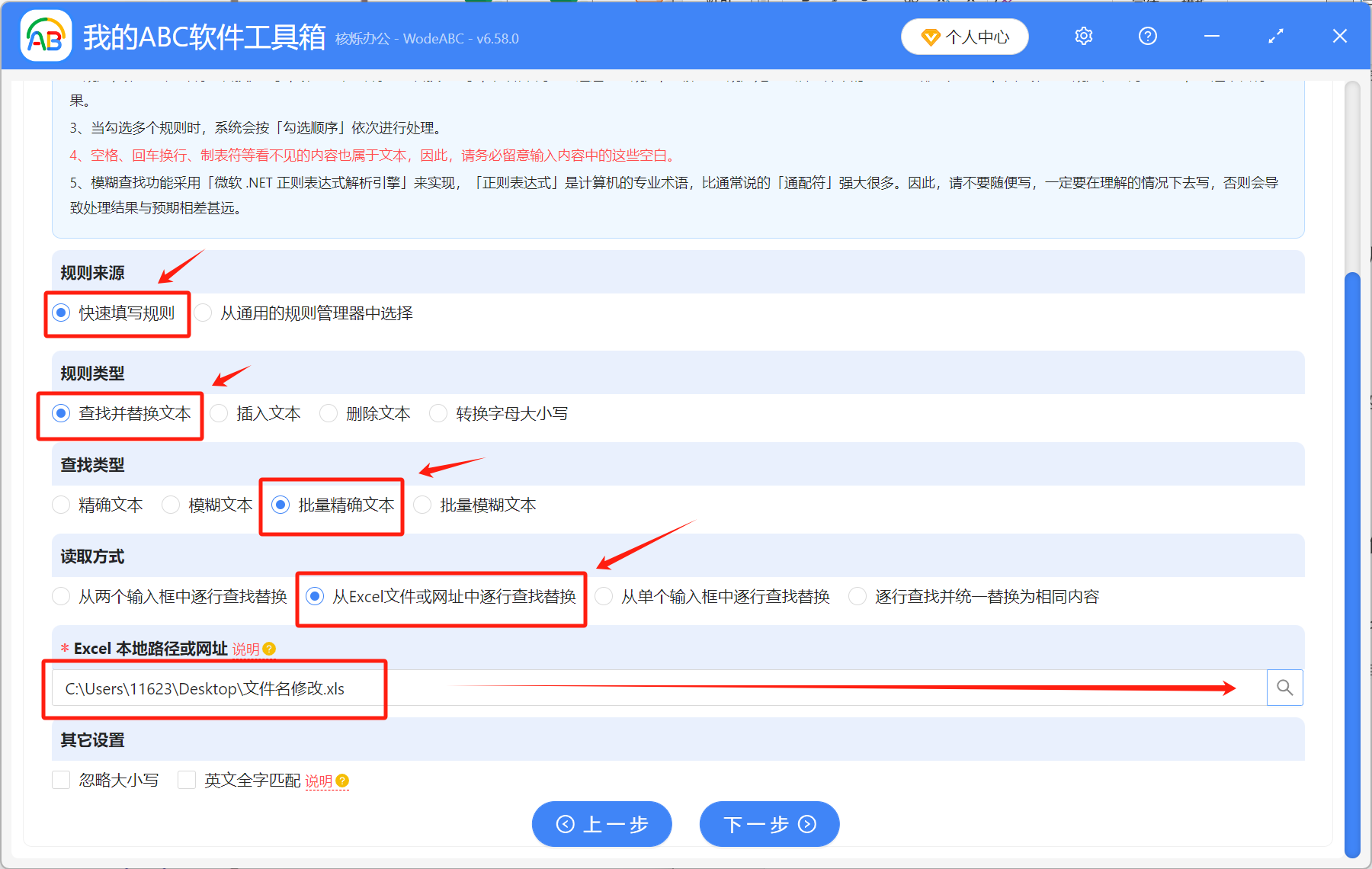The height and width of the screenshot is (869, 1372).
Task: Click the magnifier icon beside Excel path field
Action: pyautogui.click(x=1284, y=687)
